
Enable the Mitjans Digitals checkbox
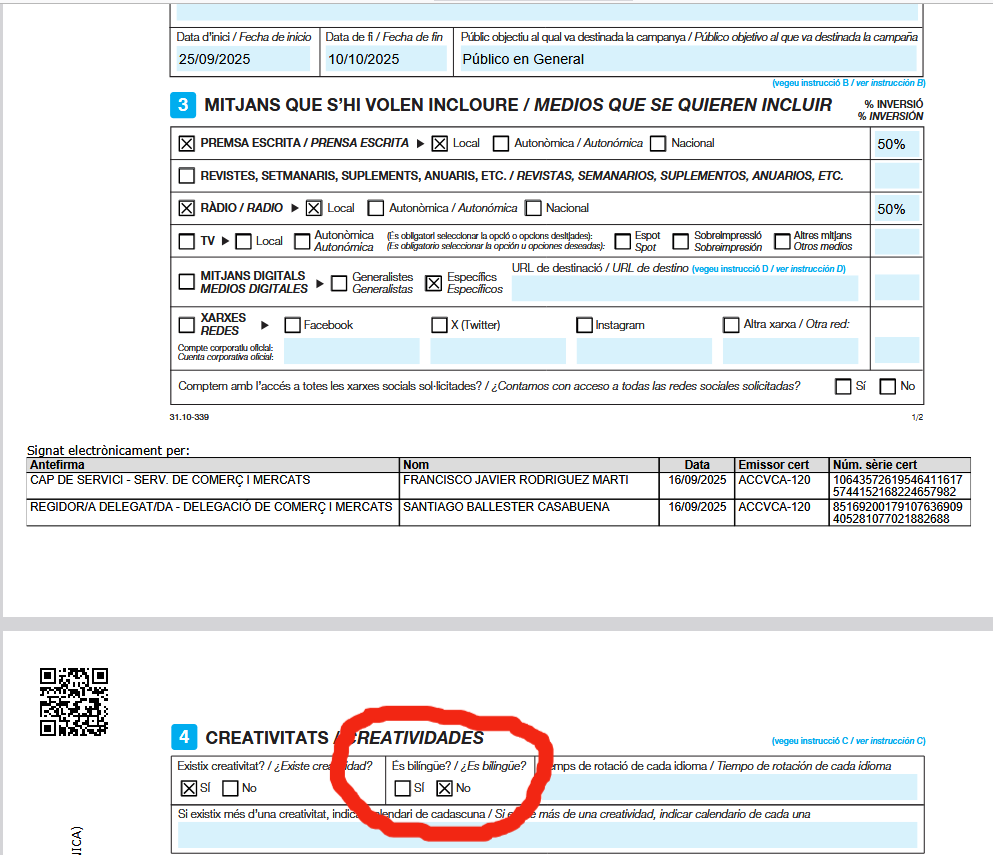tap(186, 281)
